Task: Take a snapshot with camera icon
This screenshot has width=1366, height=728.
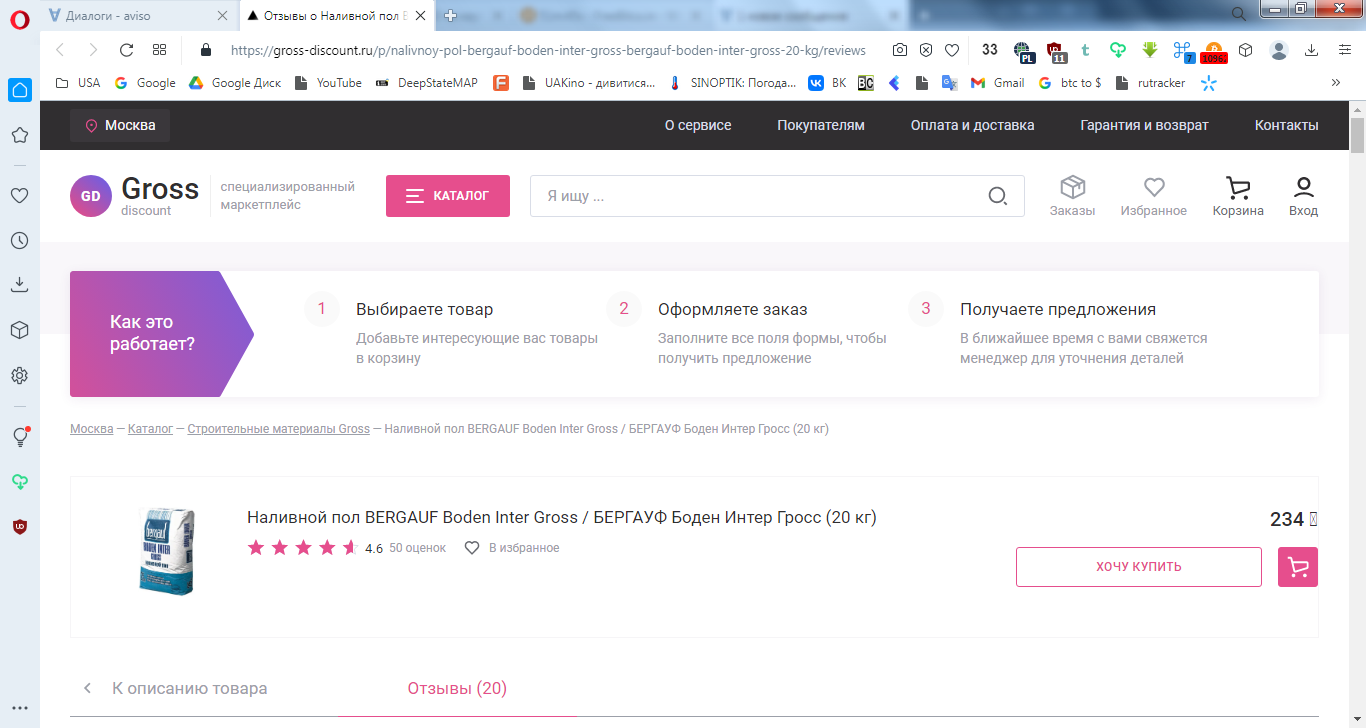Action: point(900,50)
